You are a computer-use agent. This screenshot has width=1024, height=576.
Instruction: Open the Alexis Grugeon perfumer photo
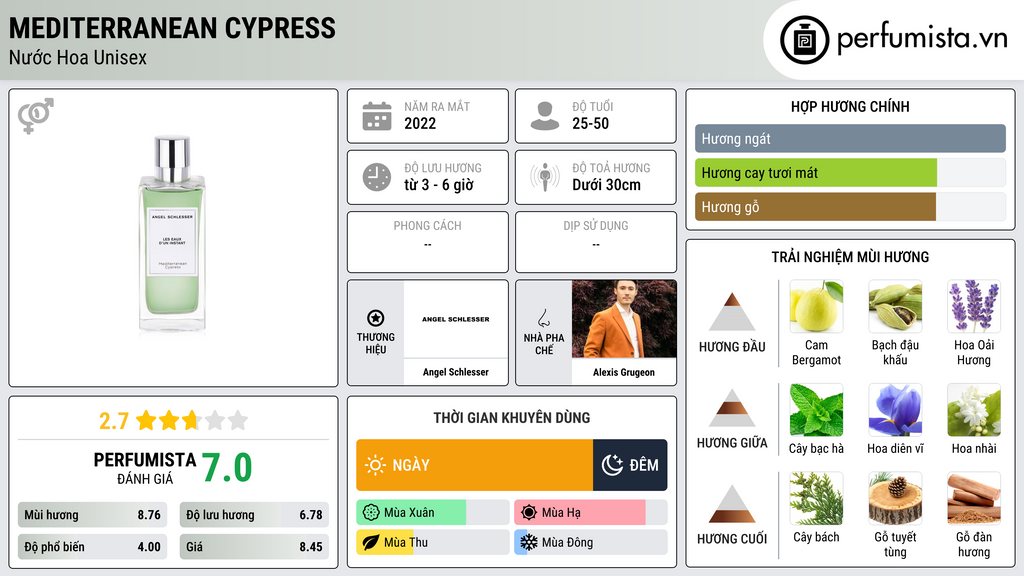point(624,319)
